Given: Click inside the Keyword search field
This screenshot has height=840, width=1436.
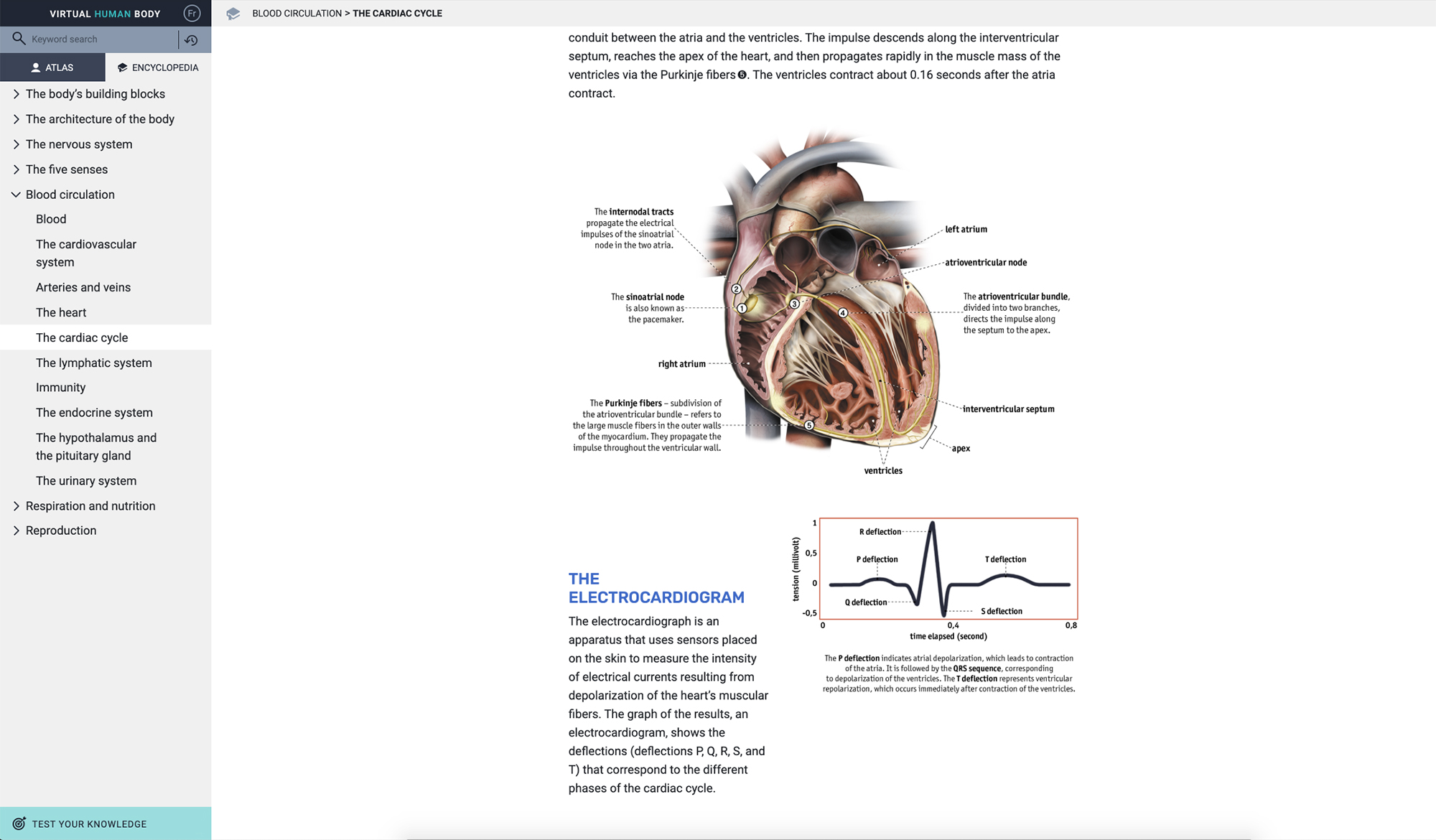Looking at the screenshot, I should pos(86,39).
